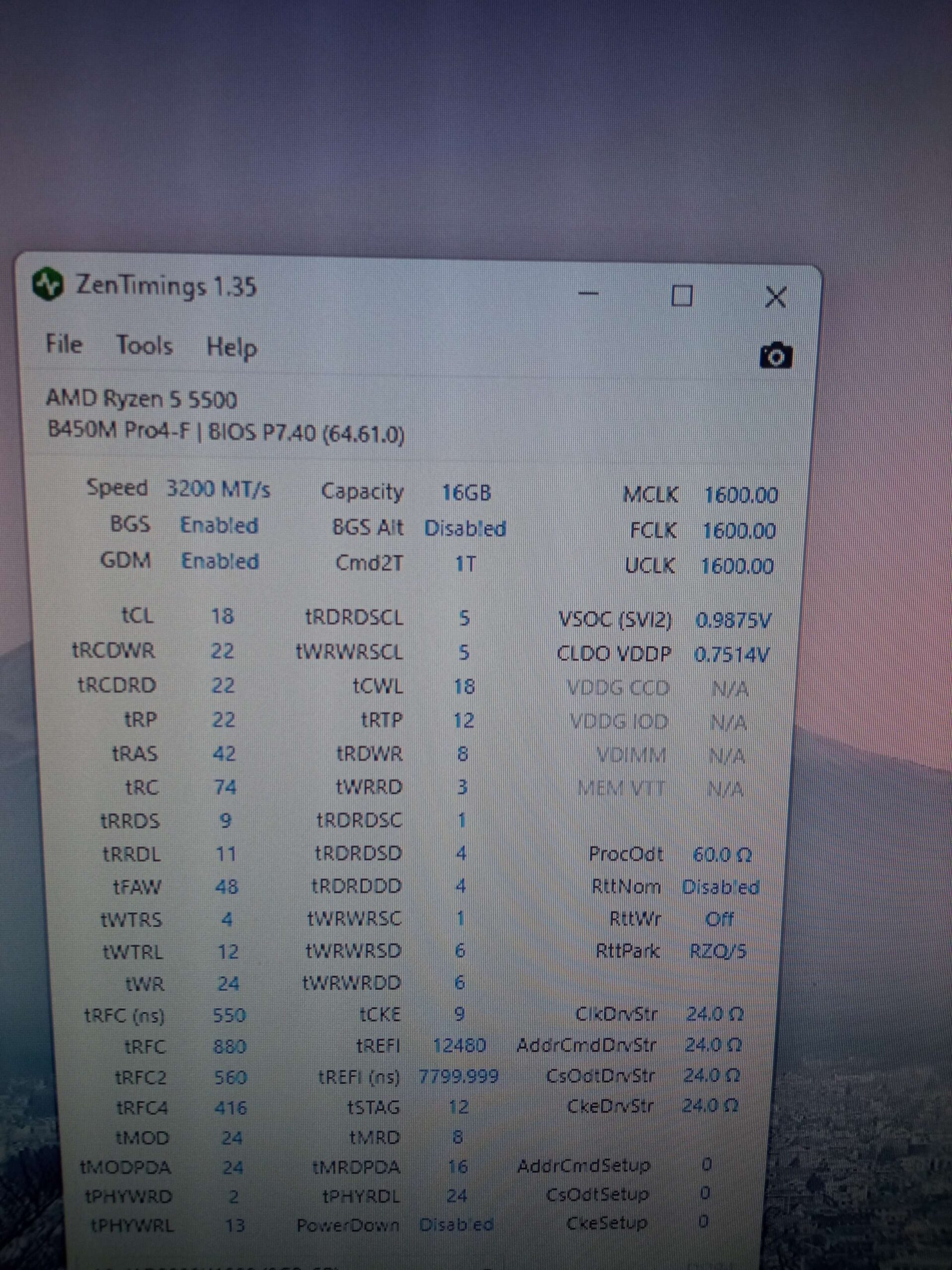Click the BGS Alt Disabled value

[465, 528]
